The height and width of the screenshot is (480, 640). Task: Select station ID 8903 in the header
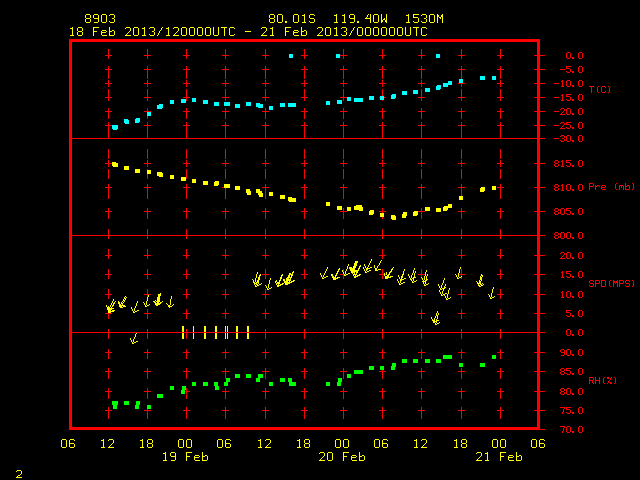(x=100, y=19)
